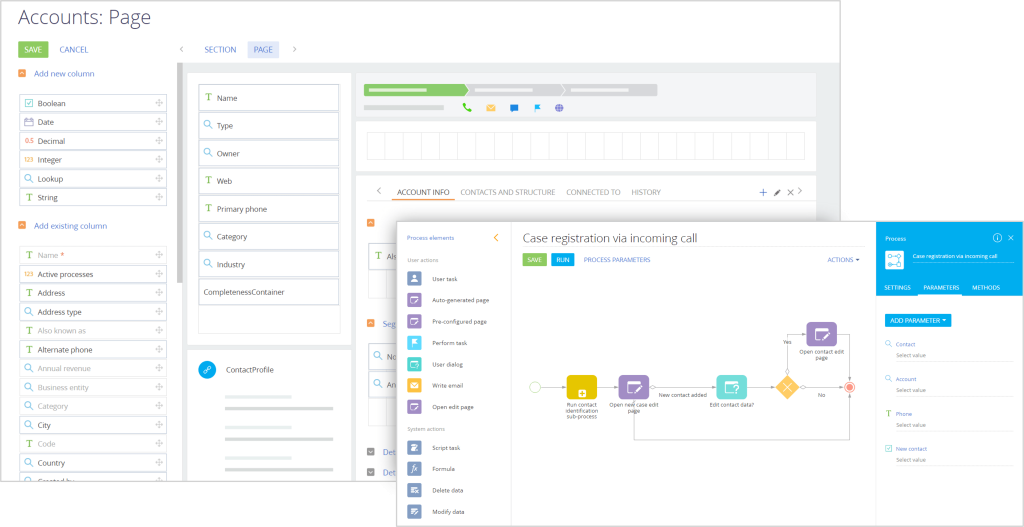This screenshot has width=1024, height=527.
Task: Cancel Accounts page changes
Action: coord(74,50)
